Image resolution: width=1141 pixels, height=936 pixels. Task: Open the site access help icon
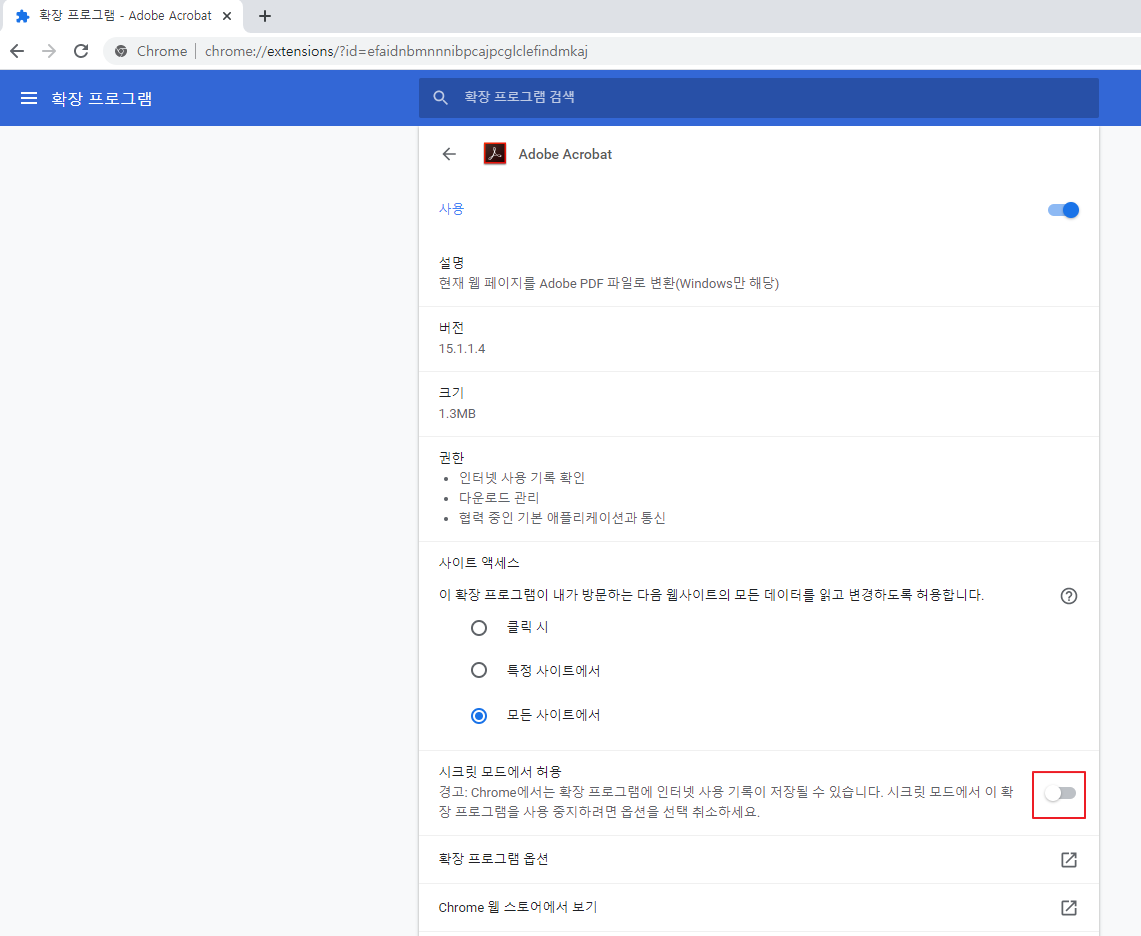(x=1068, y=596)
